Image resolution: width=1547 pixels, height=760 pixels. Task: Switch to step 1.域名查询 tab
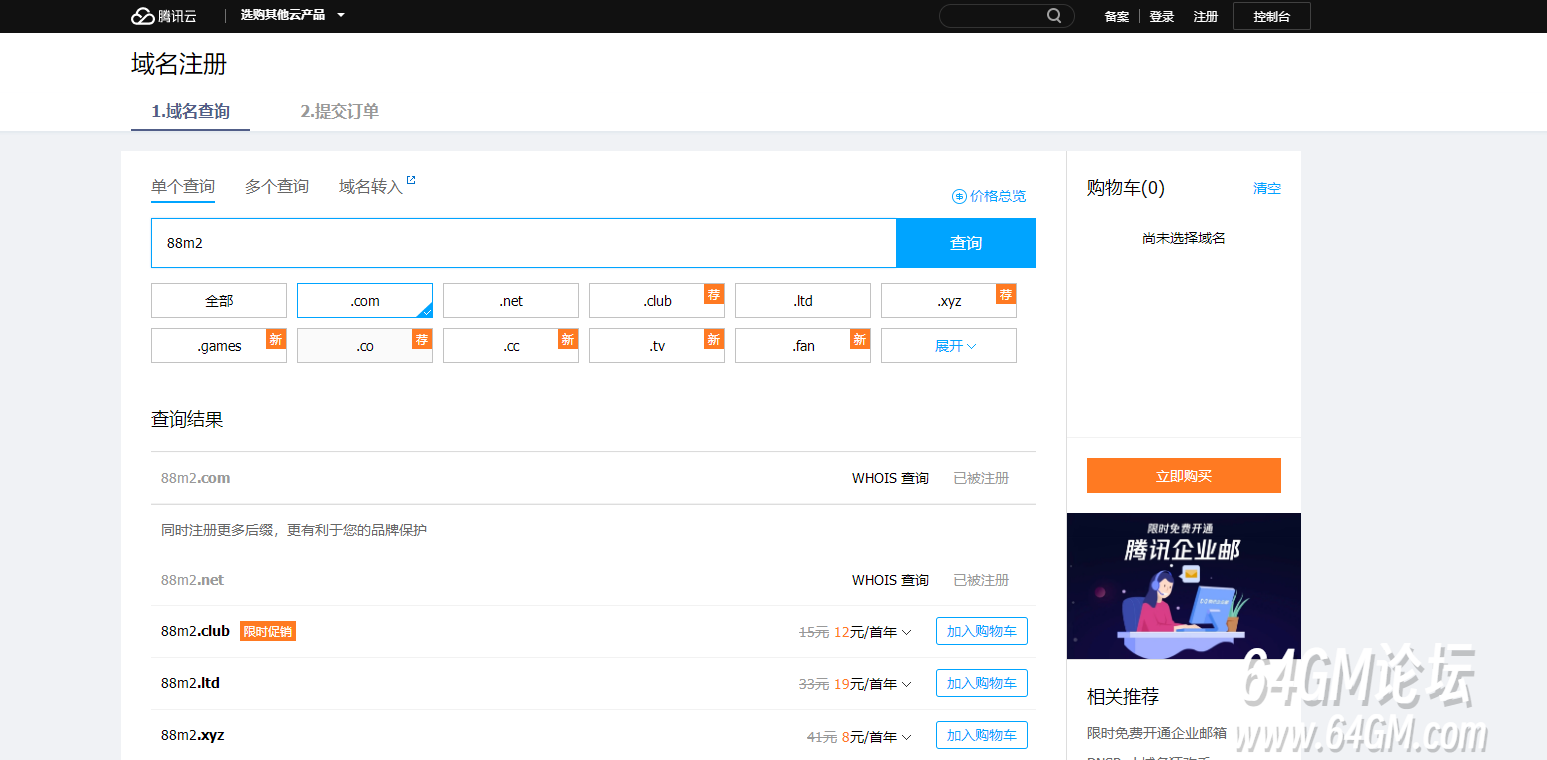(x=190, y=112)
